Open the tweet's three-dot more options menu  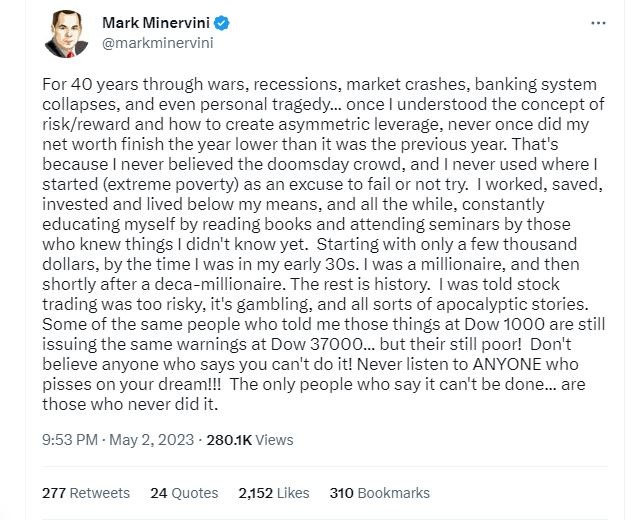coord(598,22)
